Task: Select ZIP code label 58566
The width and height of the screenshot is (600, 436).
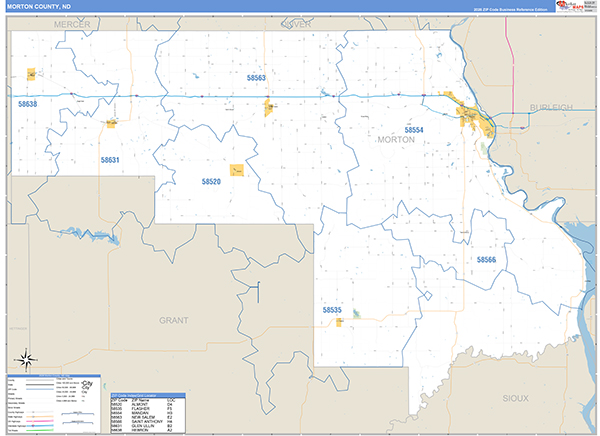Action: coord(486,260)
